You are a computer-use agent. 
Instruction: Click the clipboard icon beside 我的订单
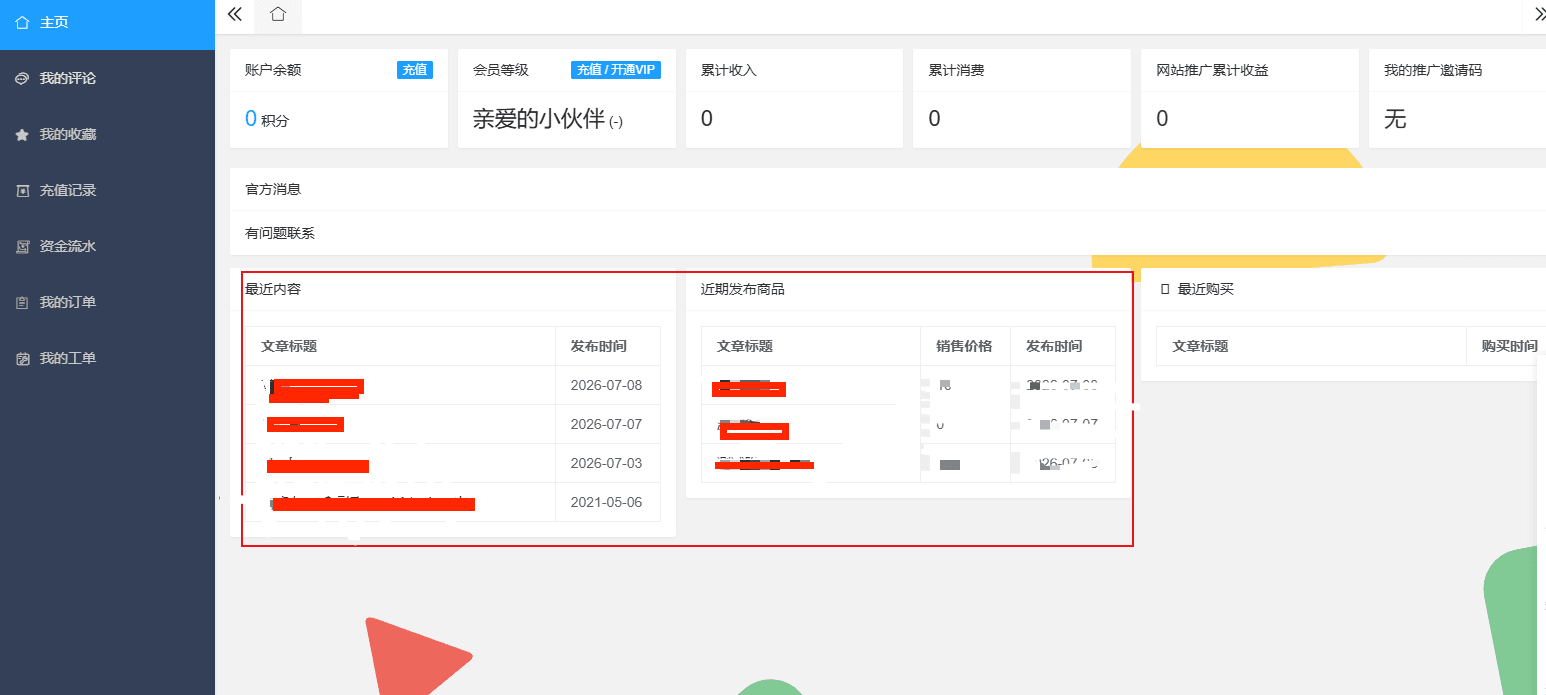22,302
